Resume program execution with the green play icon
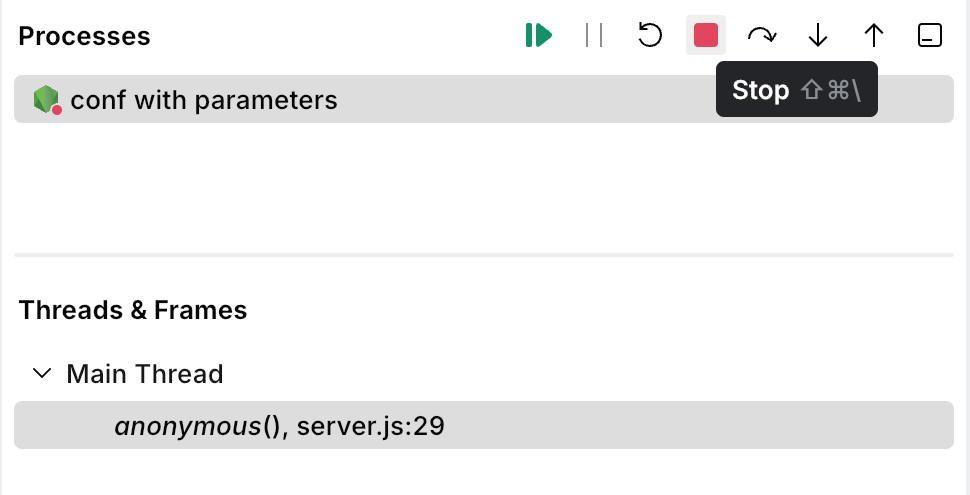 pos(539,36)
